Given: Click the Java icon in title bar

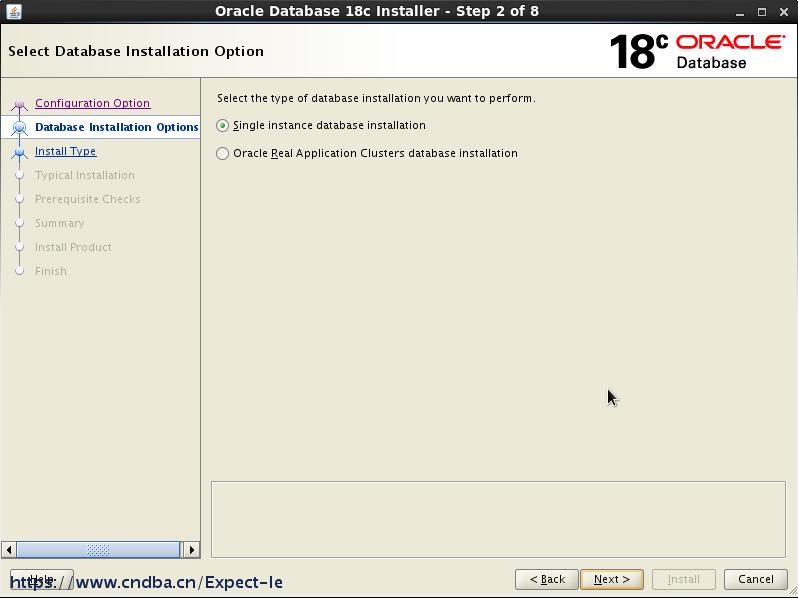Looking at the screenshot, I should click(14, 11).
